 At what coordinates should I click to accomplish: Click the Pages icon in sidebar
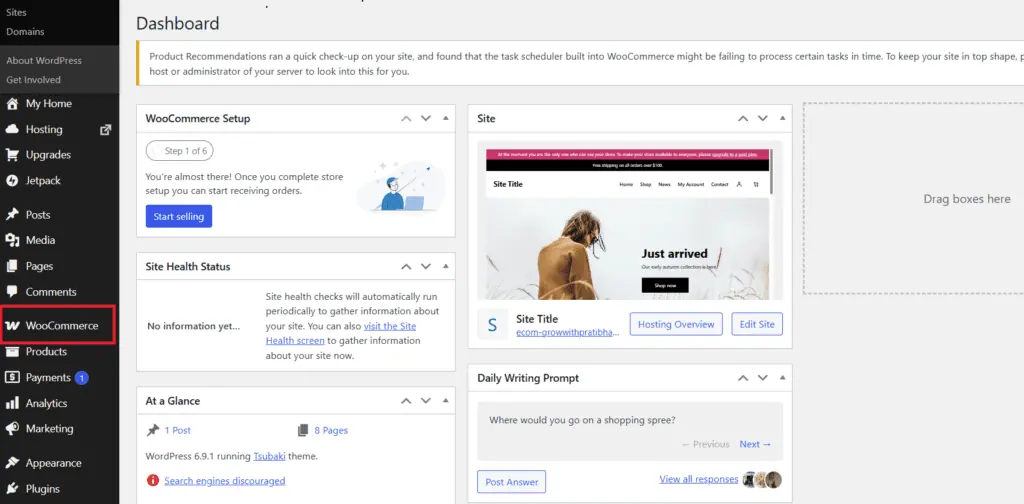[12, 266]
